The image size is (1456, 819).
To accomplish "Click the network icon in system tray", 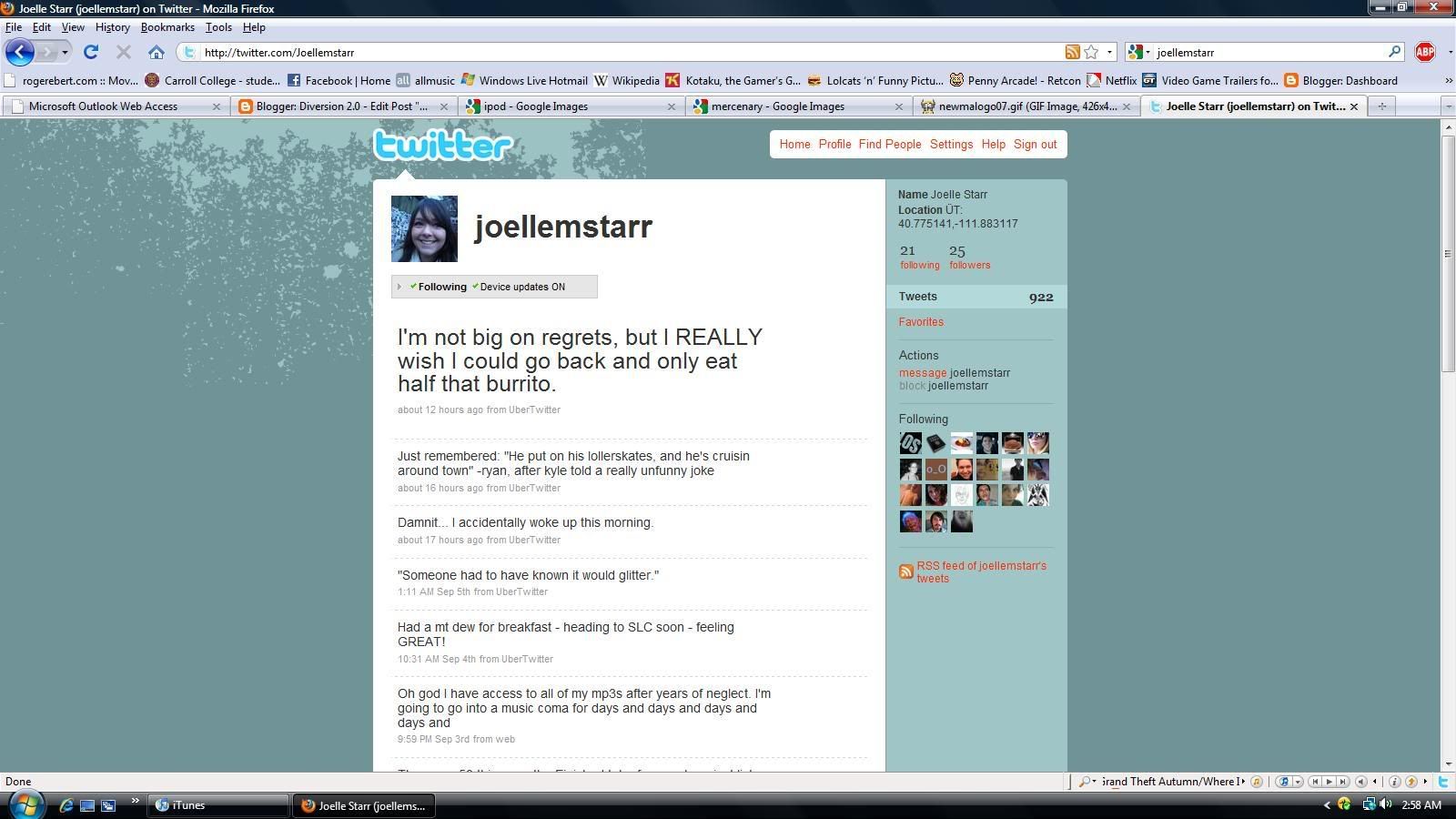I will point(1369,804).
